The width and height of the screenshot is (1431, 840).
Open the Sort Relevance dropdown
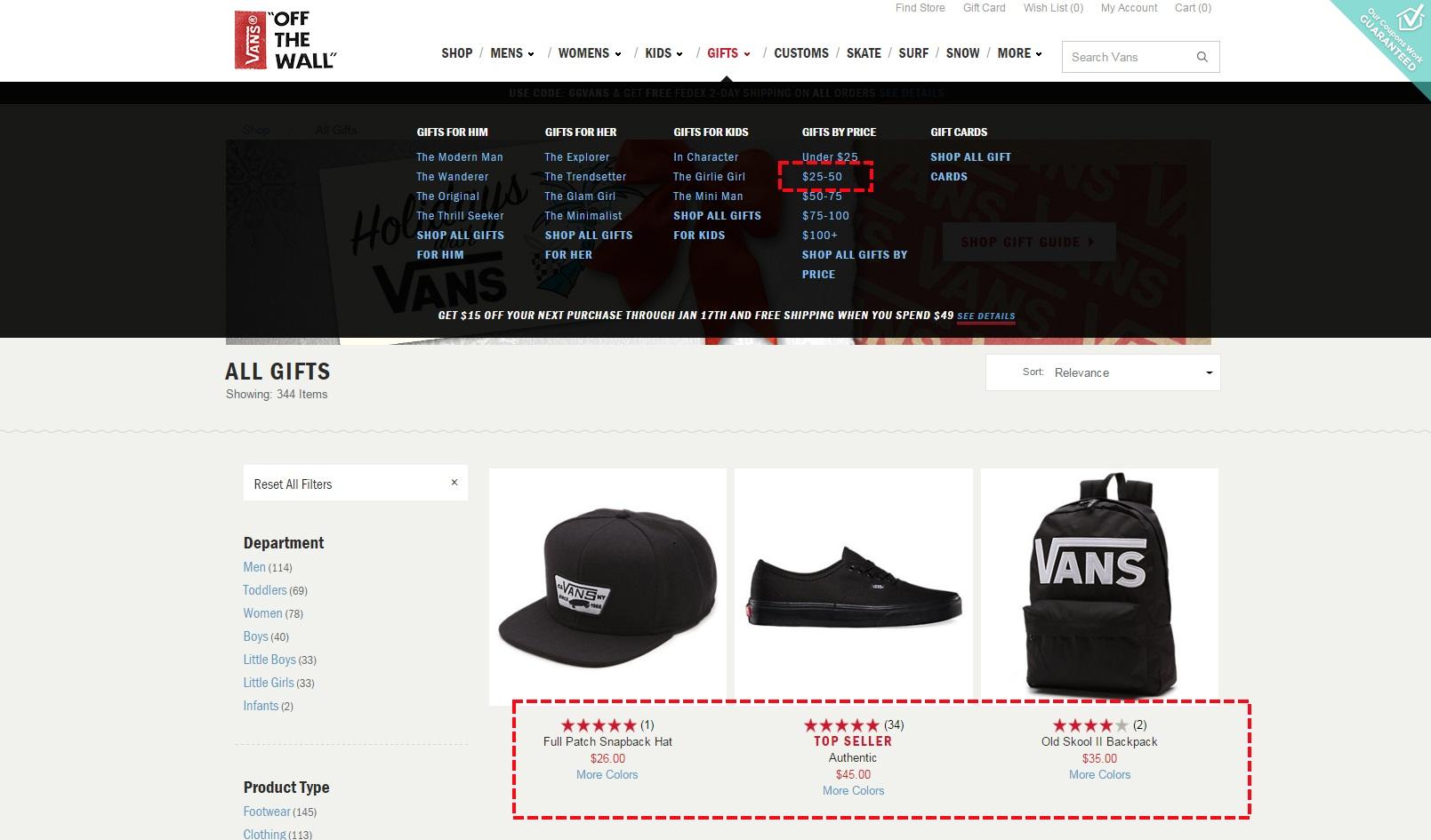pos(1103,372)
